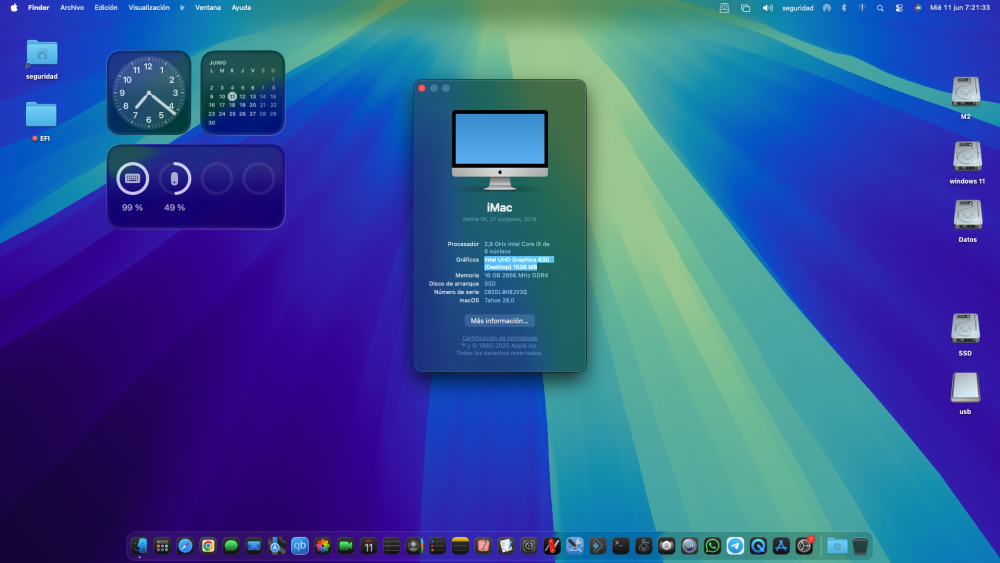
Task: Click the Wi-Fi warning icon in menu bar
Action: click(x=862, y=8)
